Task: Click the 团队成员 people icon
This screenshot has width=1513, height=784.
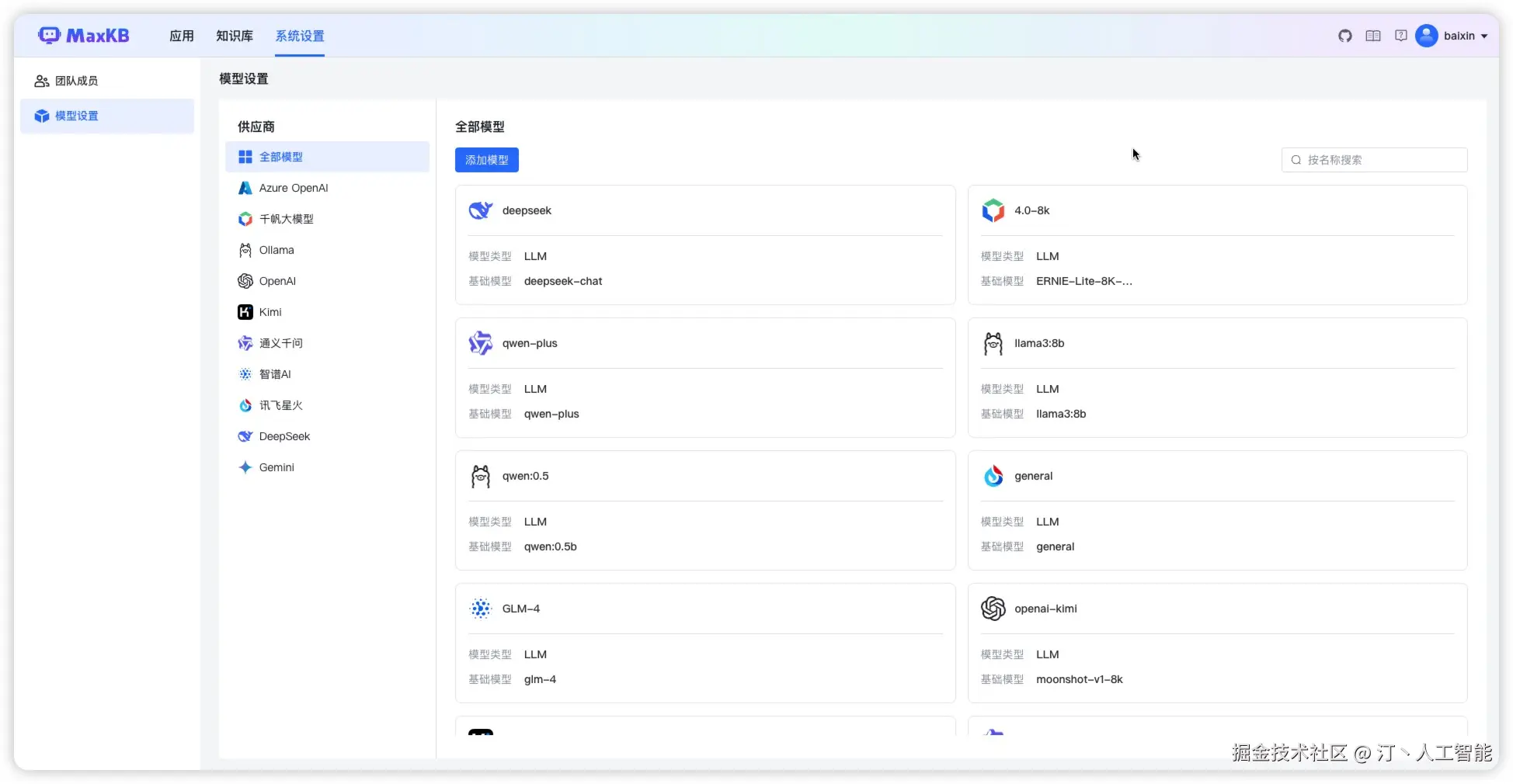Action: pyautogui.click(x=42, y=81)
